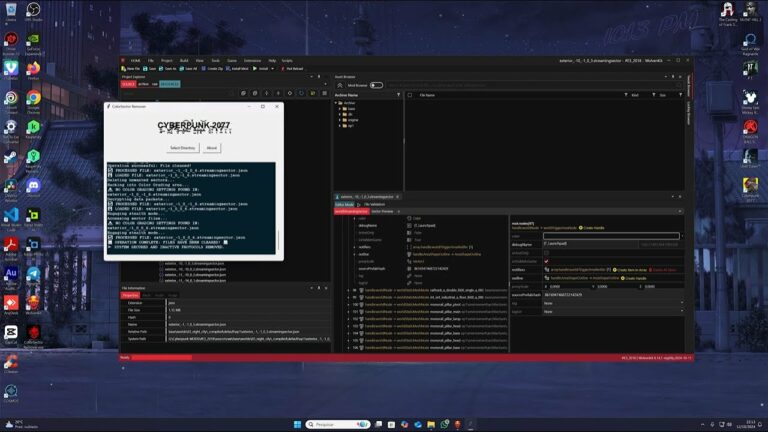Viewport: 768px width, 432px height.
Task: Click the Create Zip toolbar button
Action: [x=212, y=69]
